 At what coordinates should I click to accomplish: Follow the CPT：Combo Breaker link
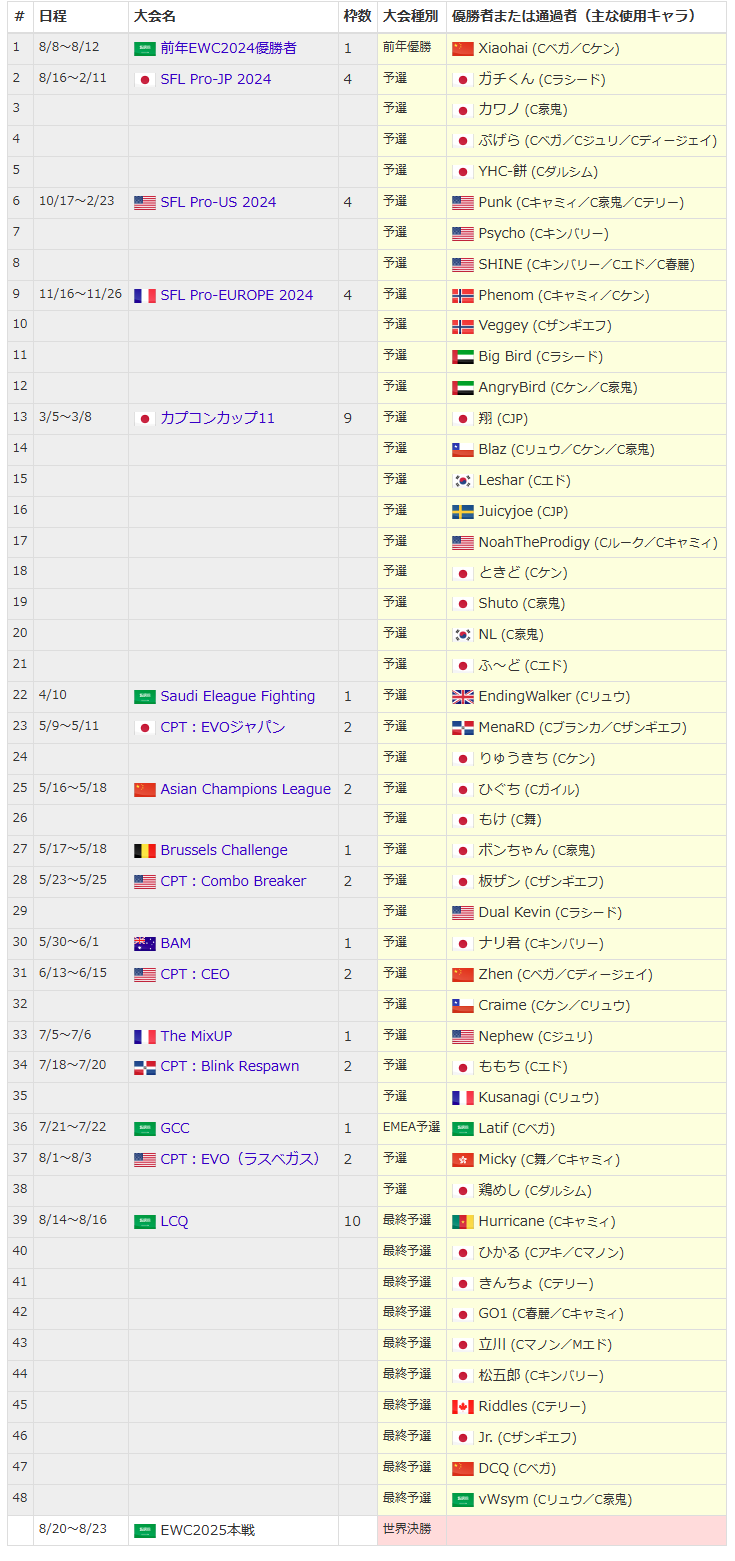coord(233,881)
